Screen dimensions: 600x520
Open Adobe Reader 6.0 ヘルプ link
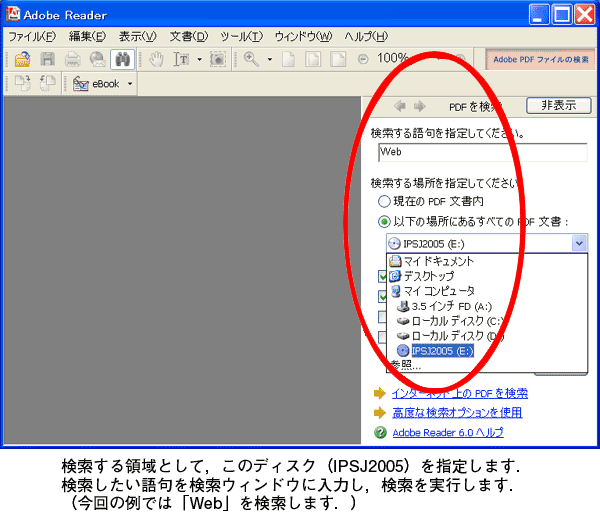coord(448,432)
